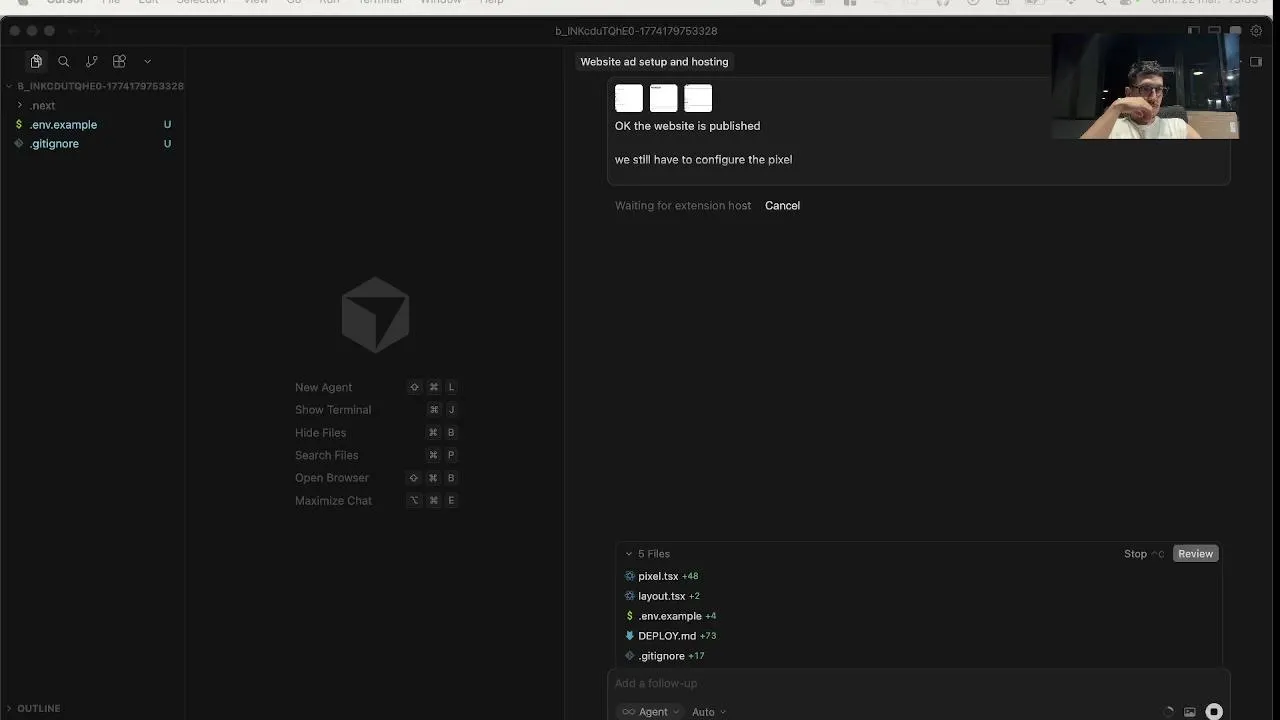Open the settings gear in title bar
This screenshot has height=720, width=1280.
click(x=1257, y=31)
